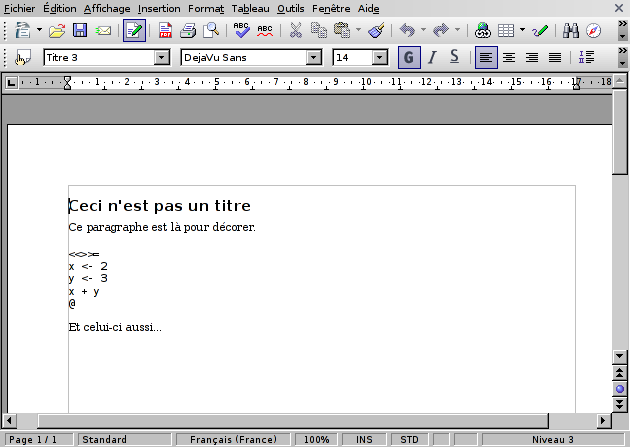Cut selection with the scissors icon
Image resolution: width=630 pixels, height=447 pixels.
(x=296, y=30)
